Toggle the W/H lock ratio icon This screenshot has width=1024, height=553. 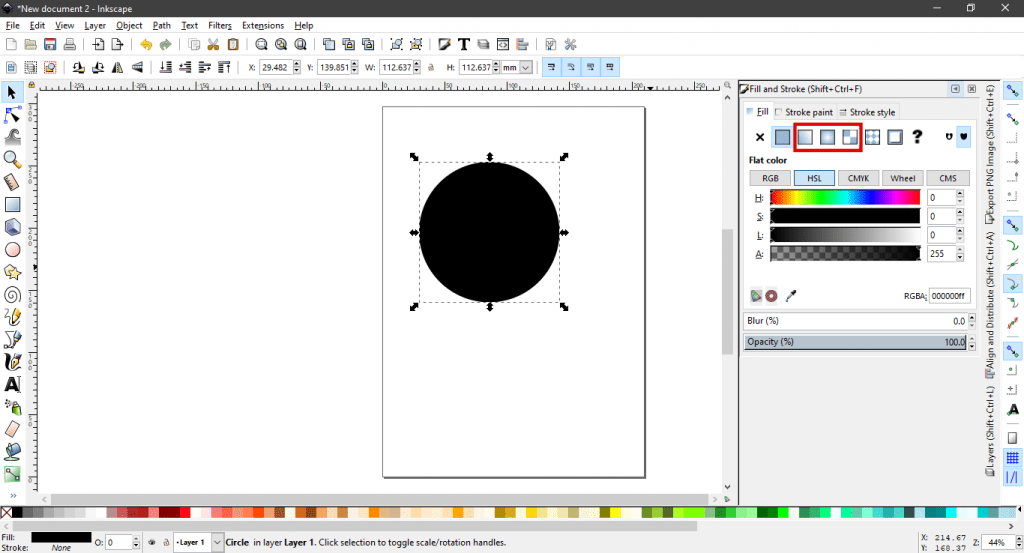click(x=430, y=68)
